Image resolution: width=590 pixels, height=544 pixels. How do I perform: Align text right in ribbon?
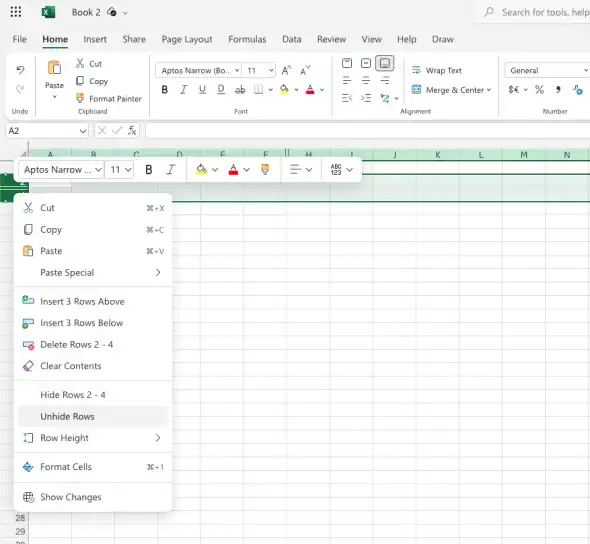point(385,80)
